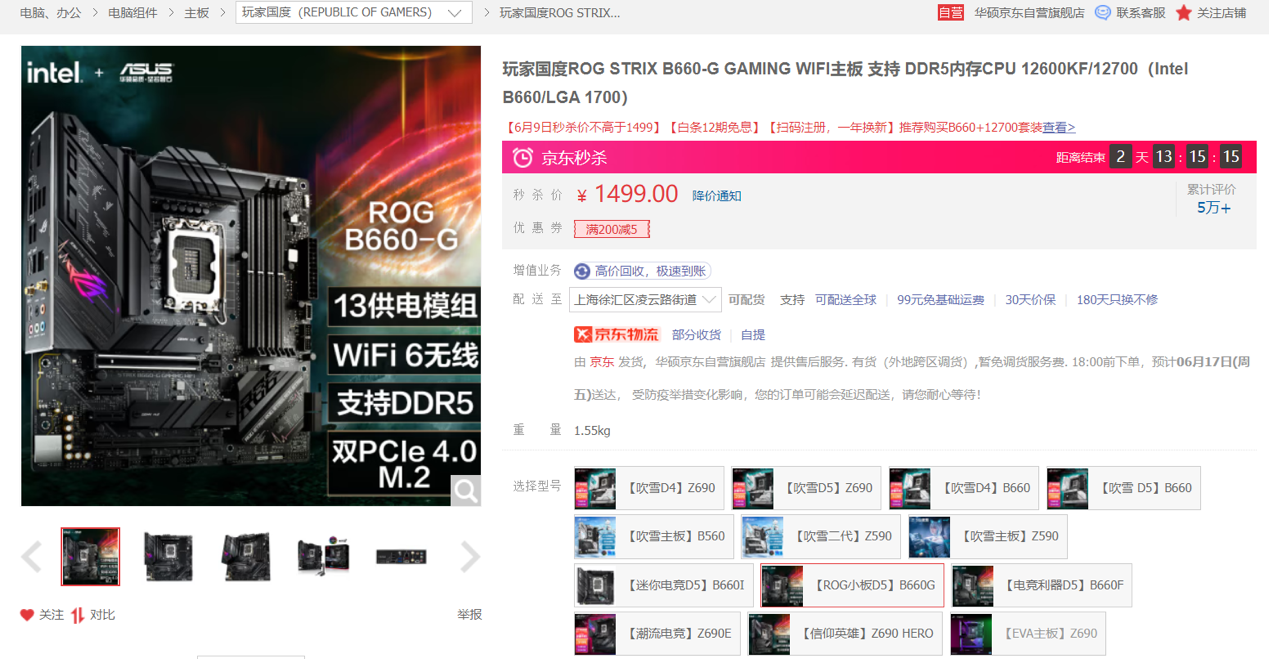Image resolution: width=1269 pixels, height=659 pixels.
Task: Click the product title text
Action: (845, 83)
